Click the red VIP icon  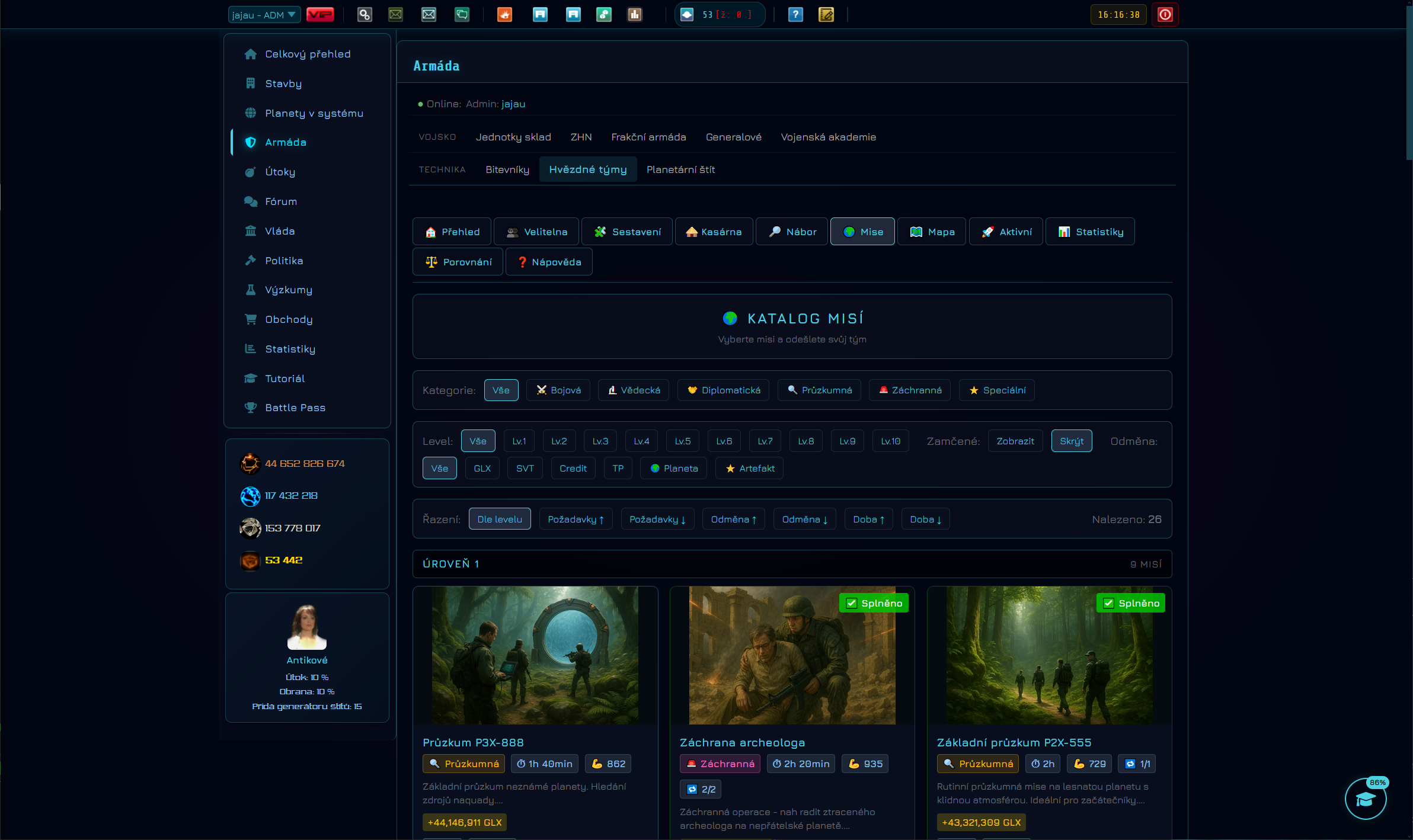coord(320,15)
